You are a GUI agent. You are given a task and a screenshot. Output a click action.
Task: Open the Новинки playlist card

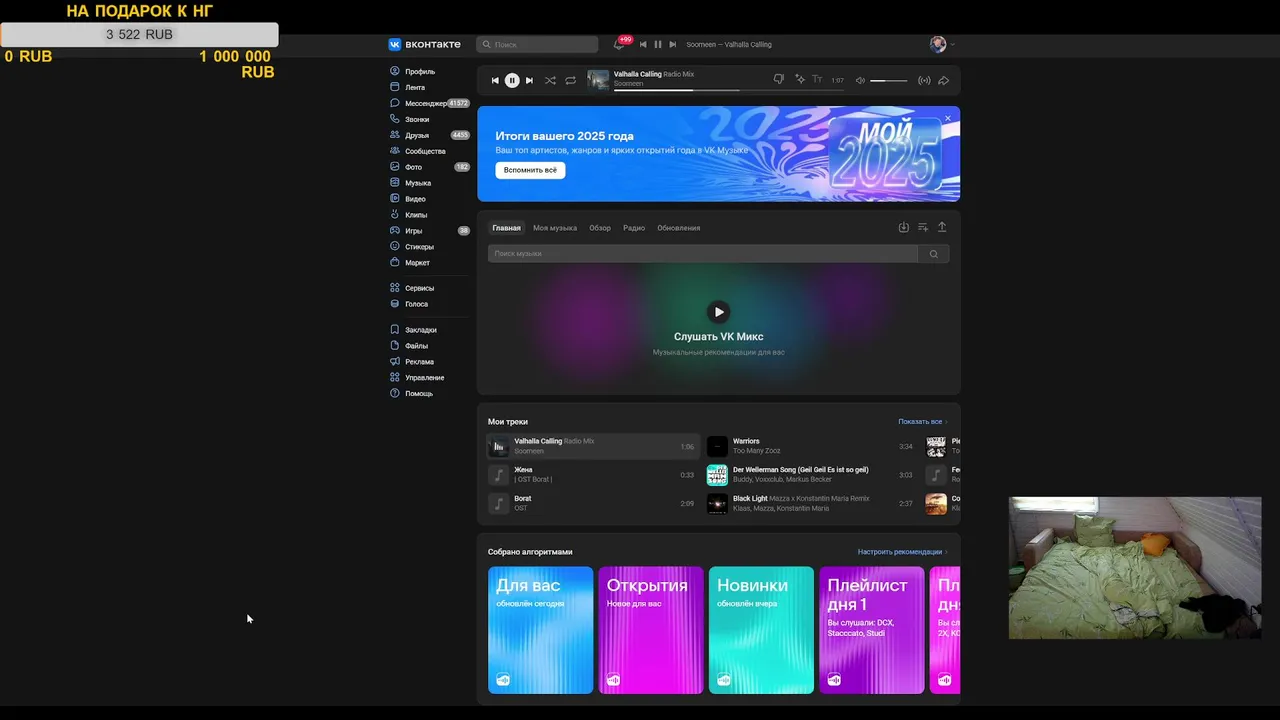[761, 630]
